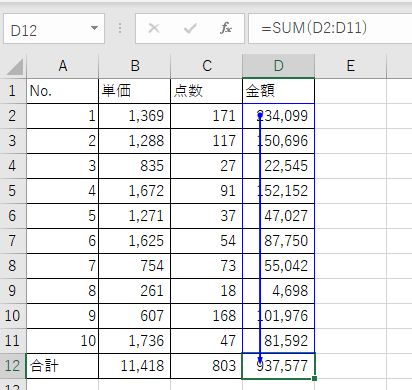This screenshot has width=412, height=390.
Task: Select row 8 header
Action: 13,266
